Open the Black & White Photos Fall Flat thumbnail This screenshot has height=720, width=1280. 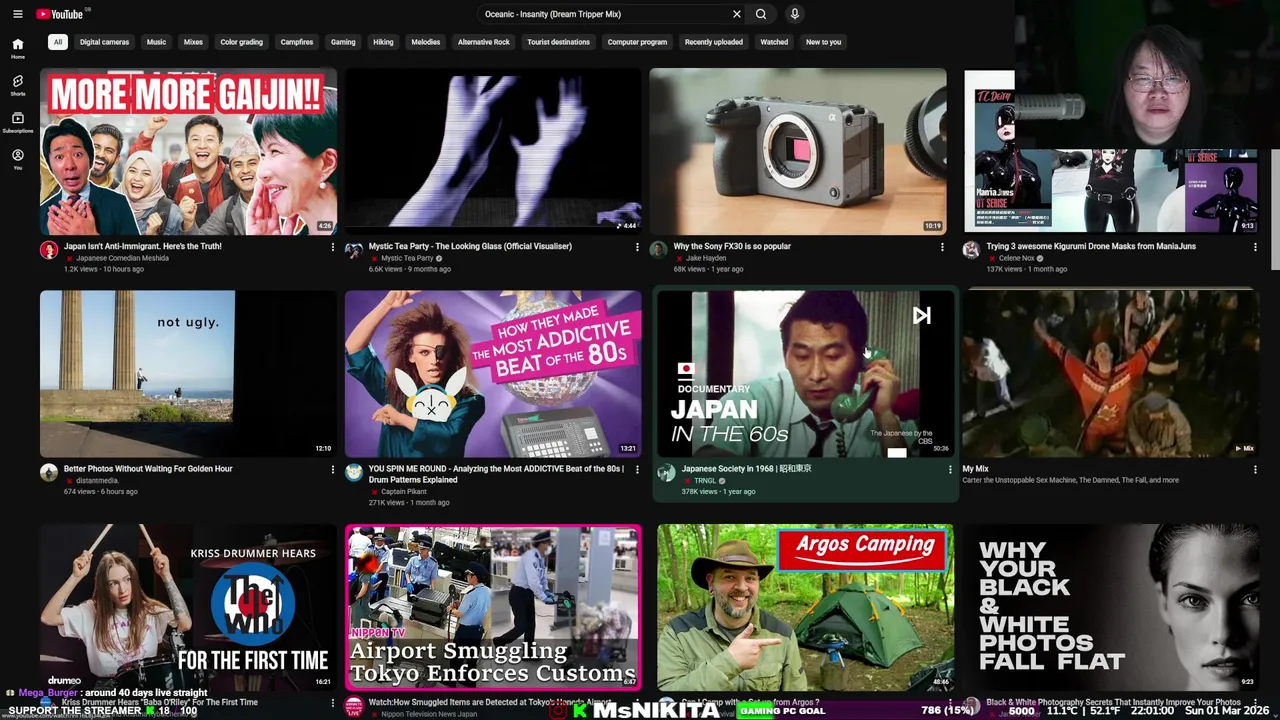(1110, 607)
